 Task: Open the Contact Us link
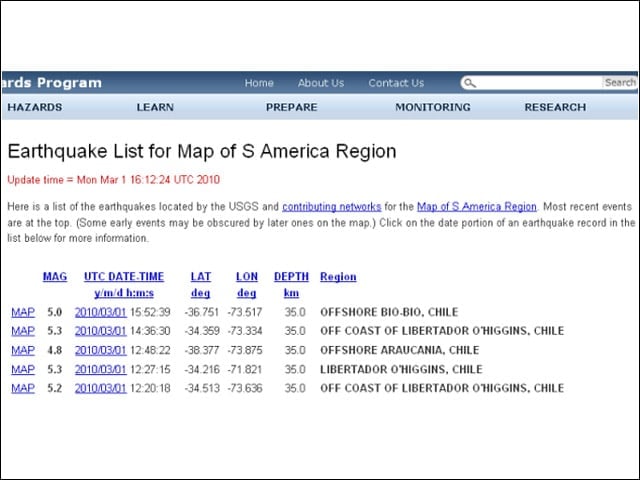pos(396,83)
